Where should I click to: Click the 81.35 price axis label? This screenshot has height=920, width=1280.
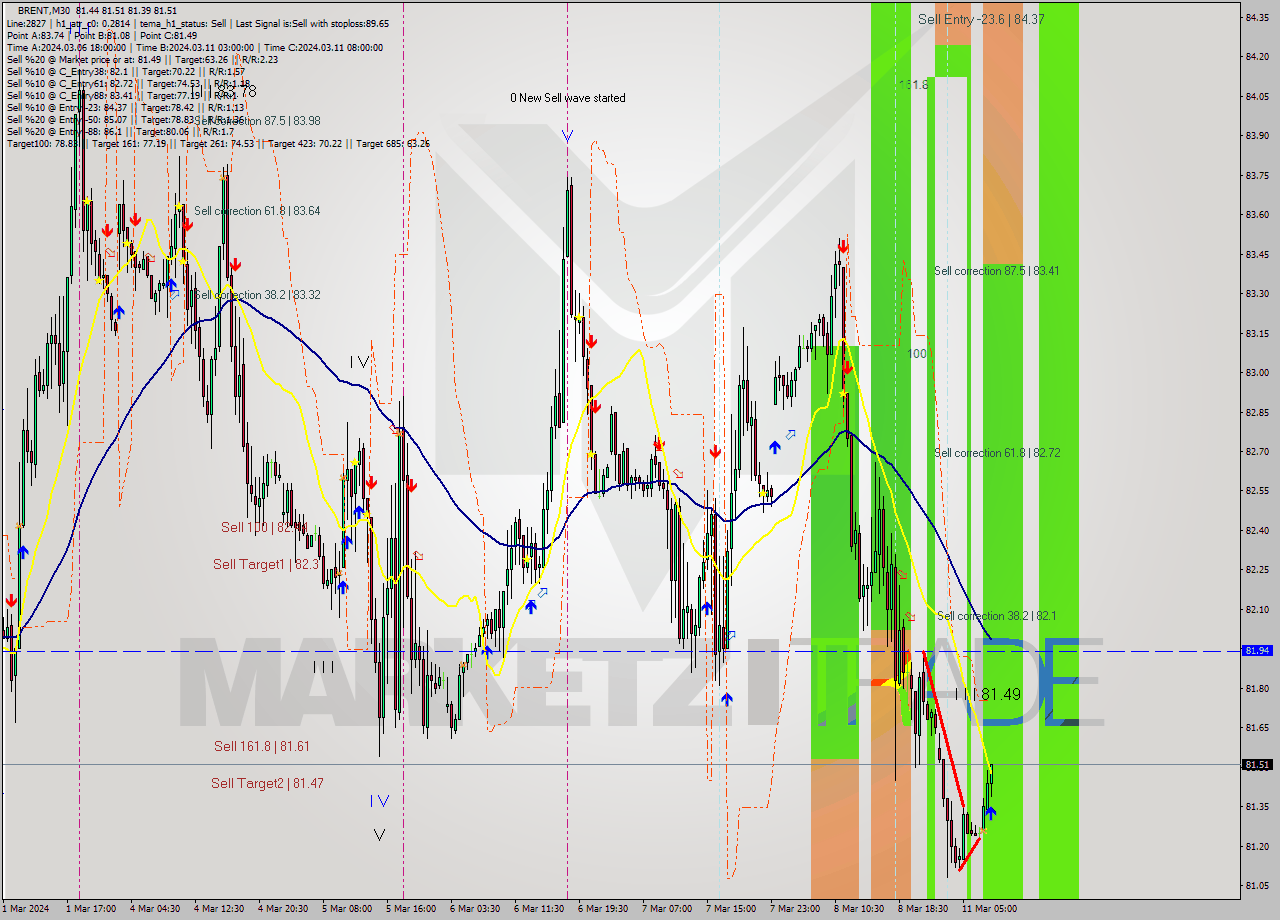click(x=1257, y=806)
